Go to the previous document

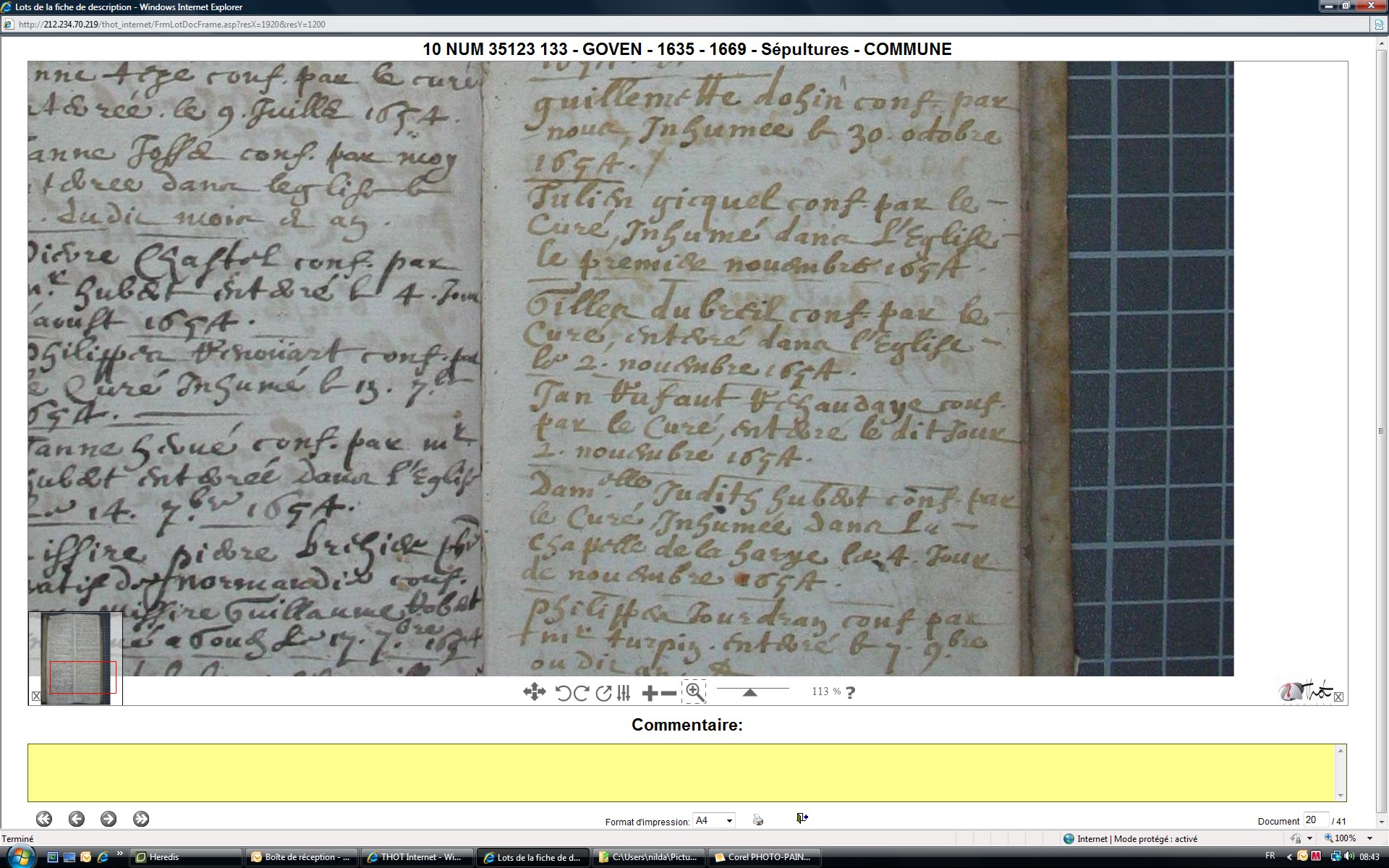[x=76, y=819]
